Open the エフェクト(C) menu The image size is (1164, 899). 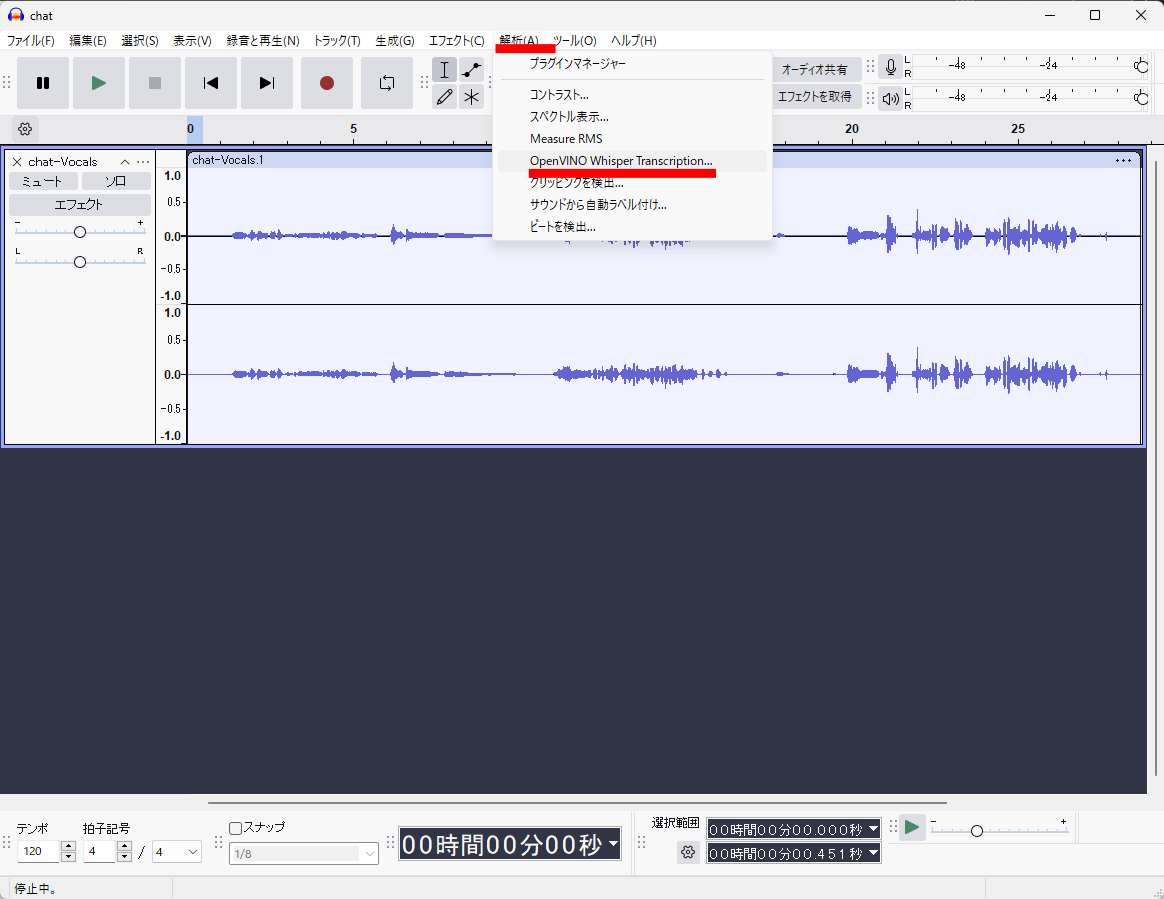point(457,41)
